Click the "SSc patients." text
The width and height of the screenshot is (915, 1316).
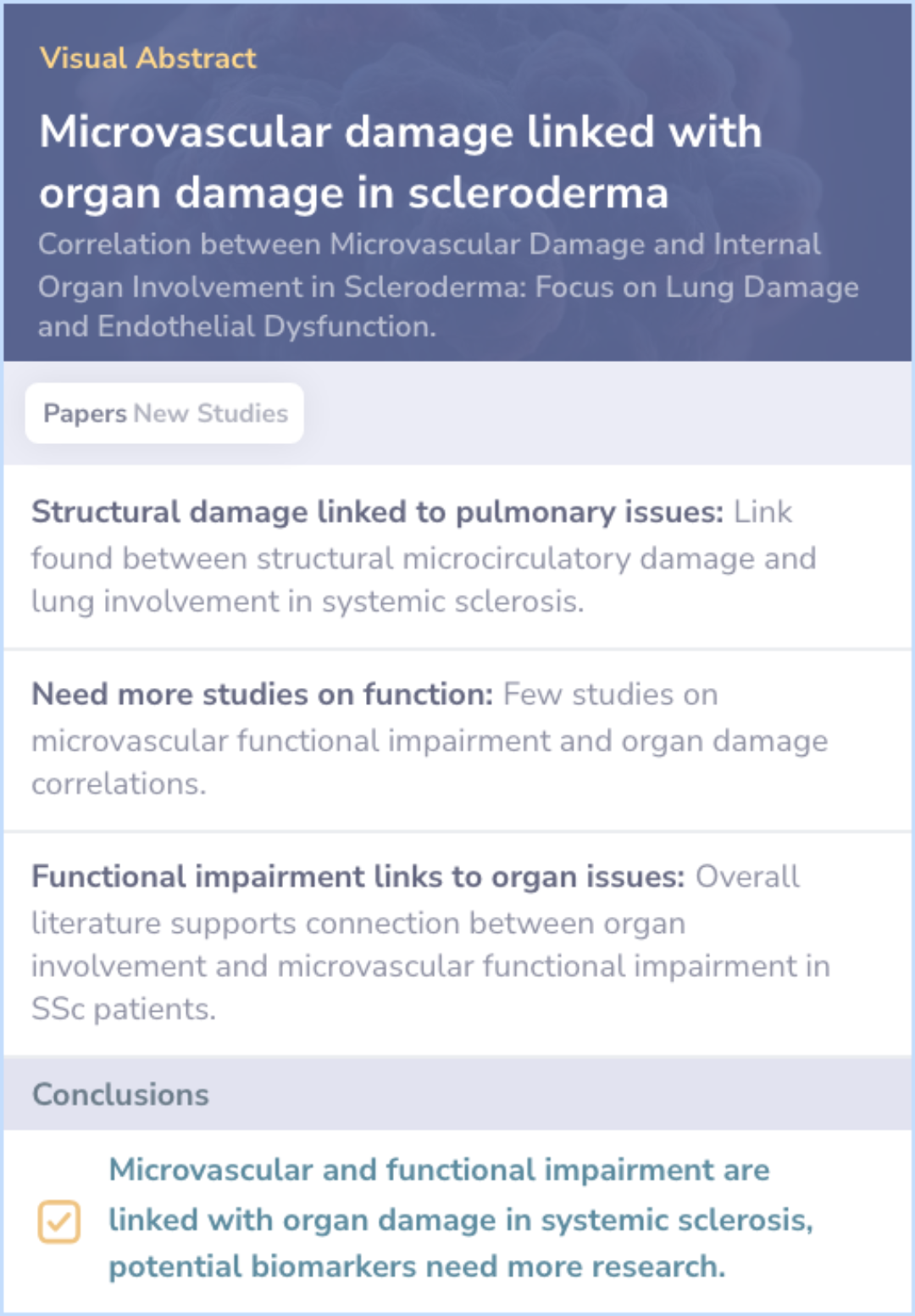point(124,1009)
